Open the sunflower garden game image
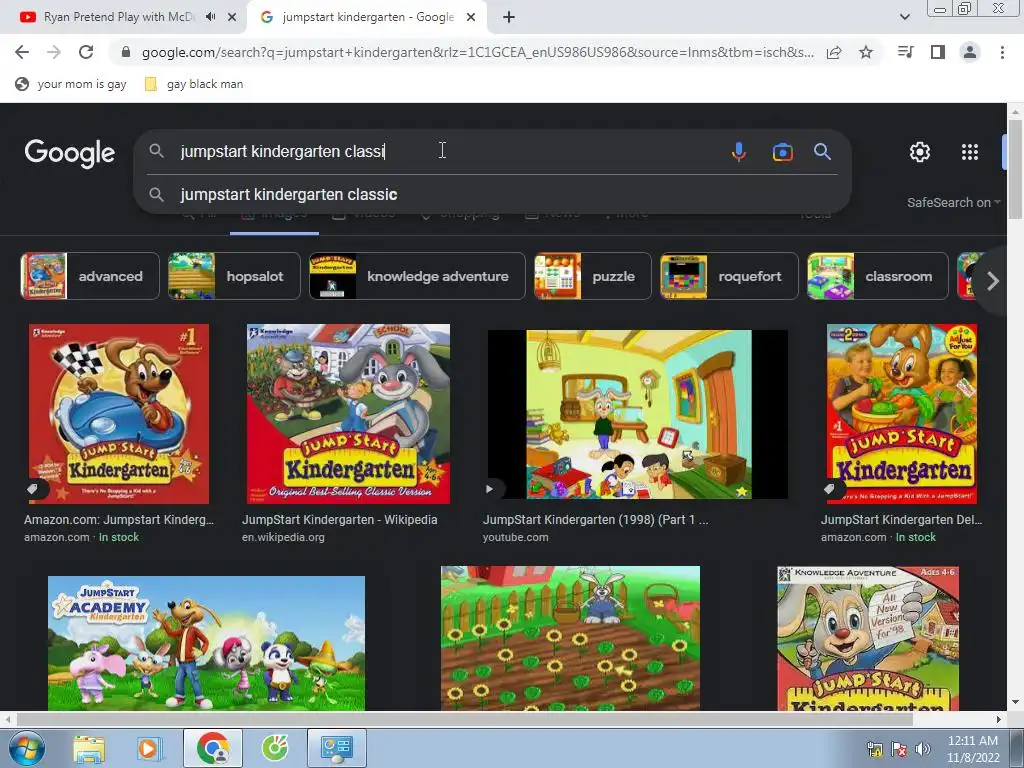 (570, 638)
